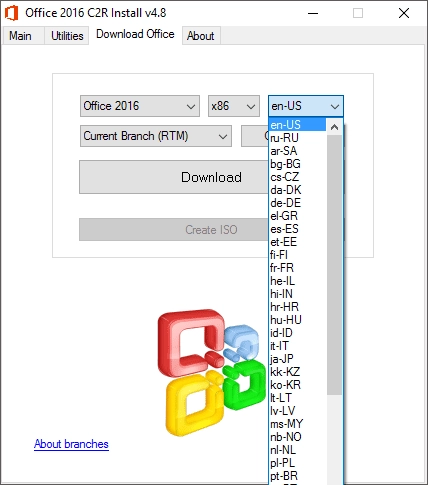
Task: Select ja-JP in the language list
Action: coord(297,359)
